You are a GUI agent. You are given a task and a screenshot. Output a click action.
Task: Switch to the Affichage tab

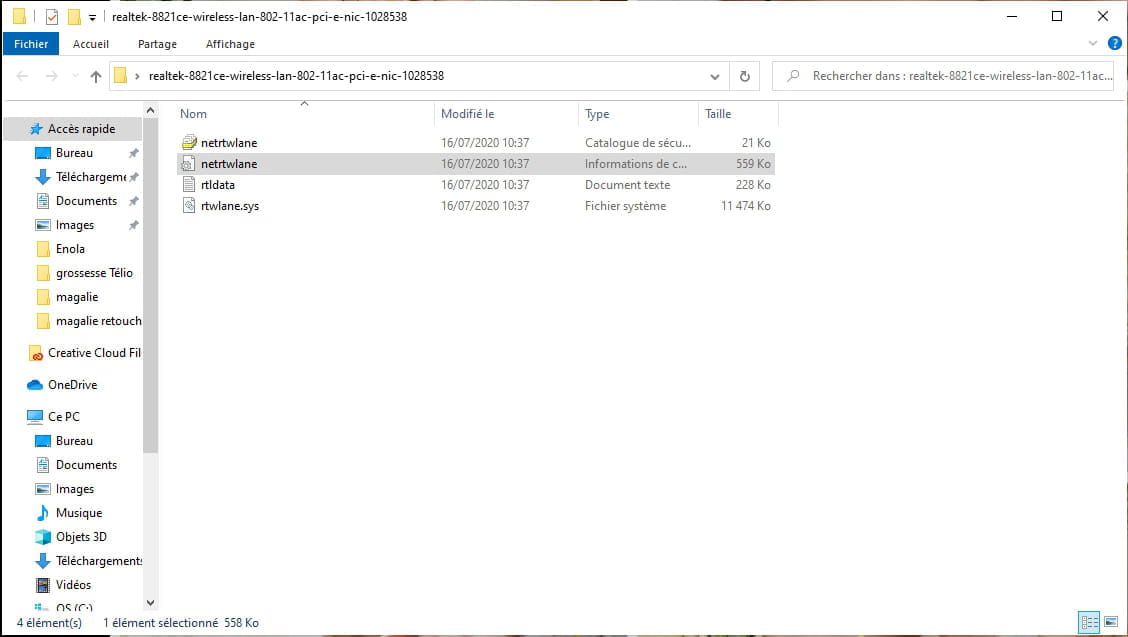[230, 44]
